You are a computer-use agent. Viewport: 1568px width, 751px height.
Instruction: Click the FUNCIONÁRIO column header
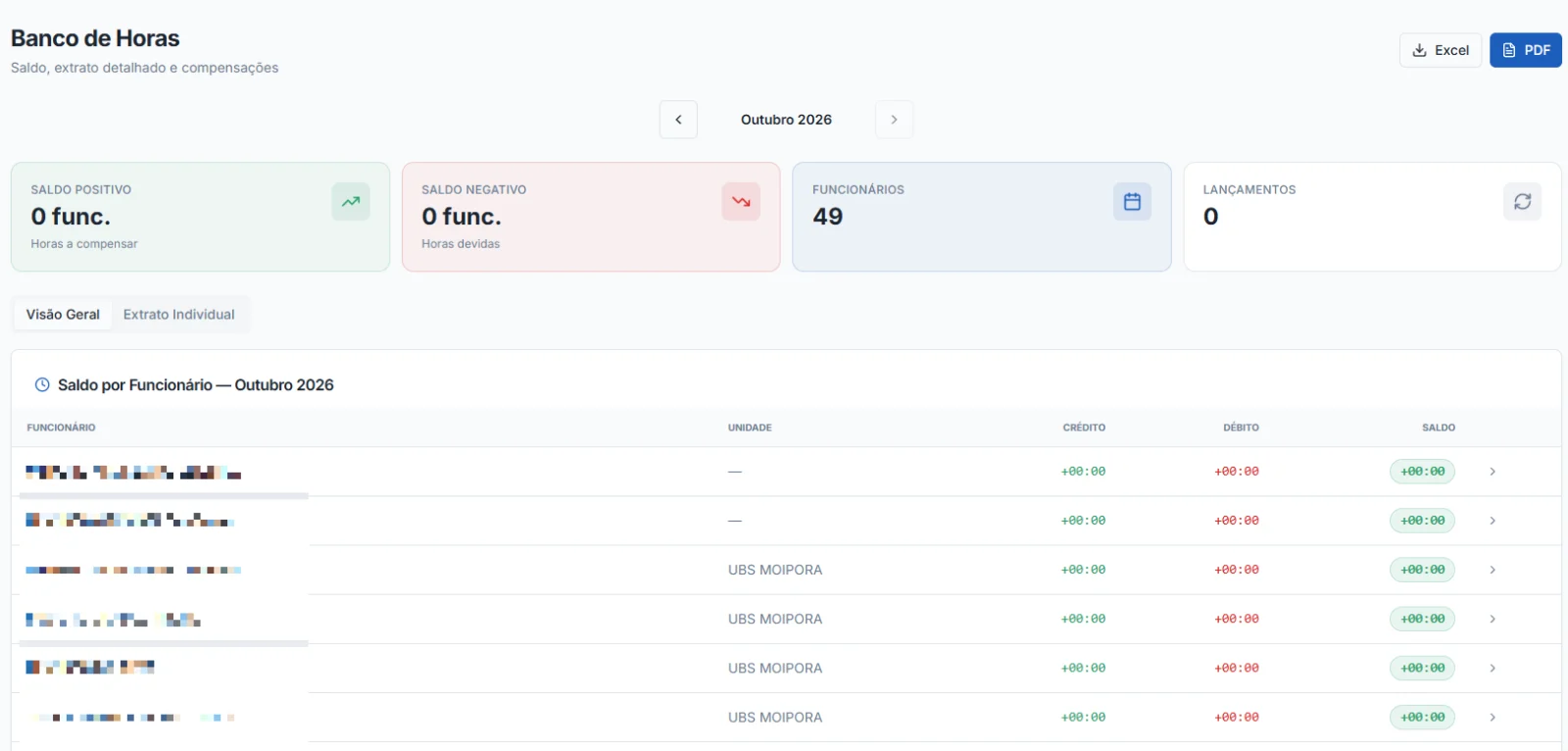click(x=61, y=427)
